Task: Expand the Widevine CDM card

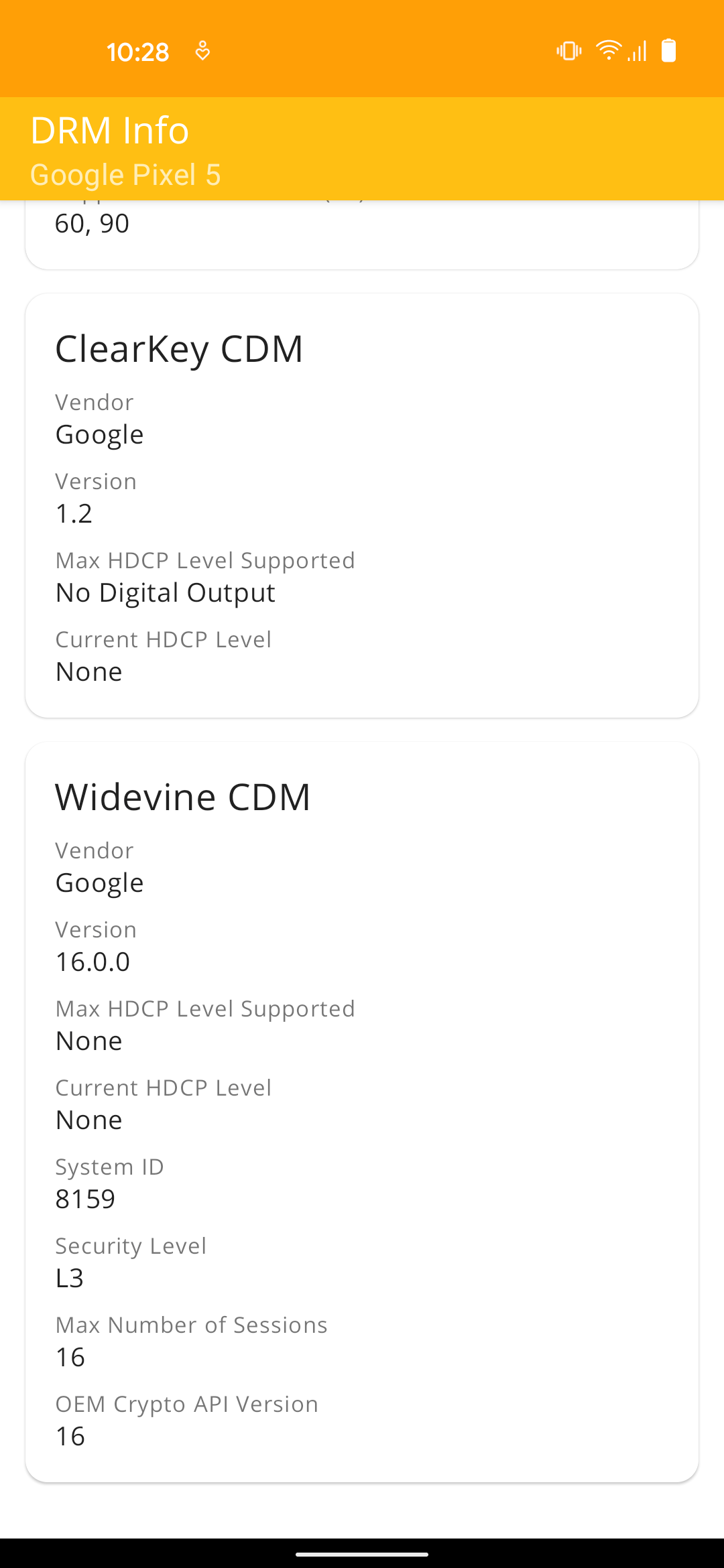Action: click(x=362, y=1106)
